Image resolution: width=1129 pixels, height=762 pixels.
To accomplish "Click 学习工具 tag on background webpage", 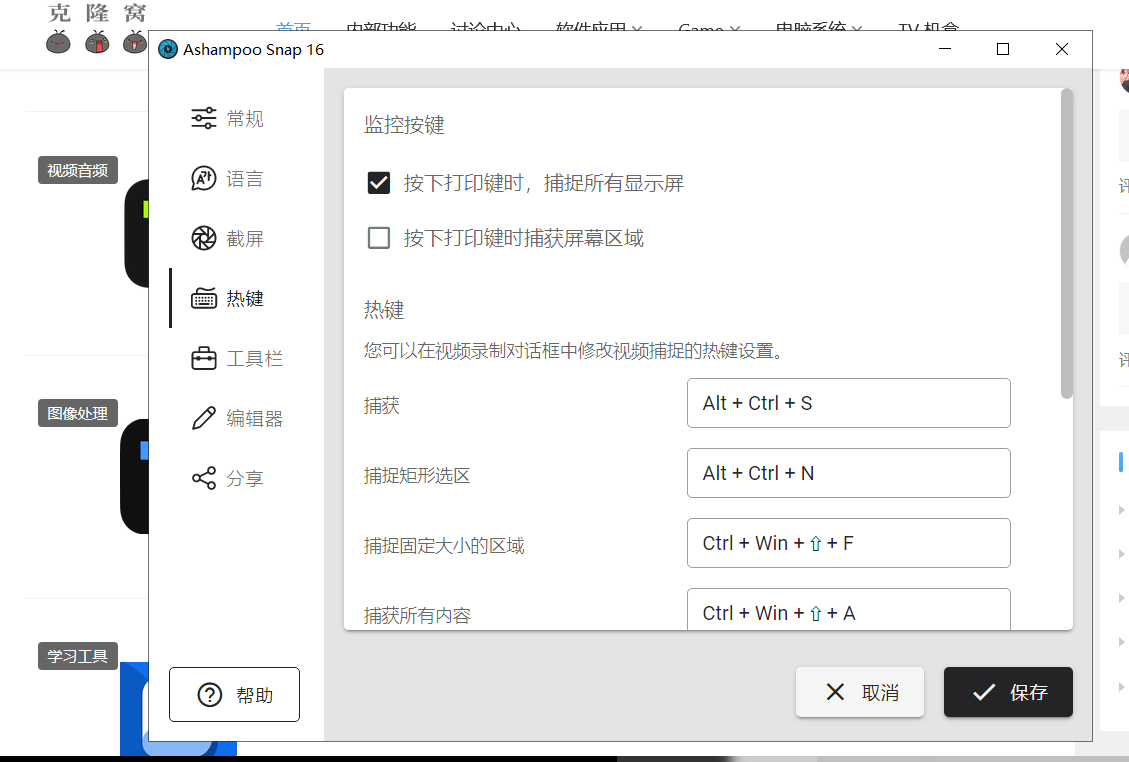I will coord(77,656).
